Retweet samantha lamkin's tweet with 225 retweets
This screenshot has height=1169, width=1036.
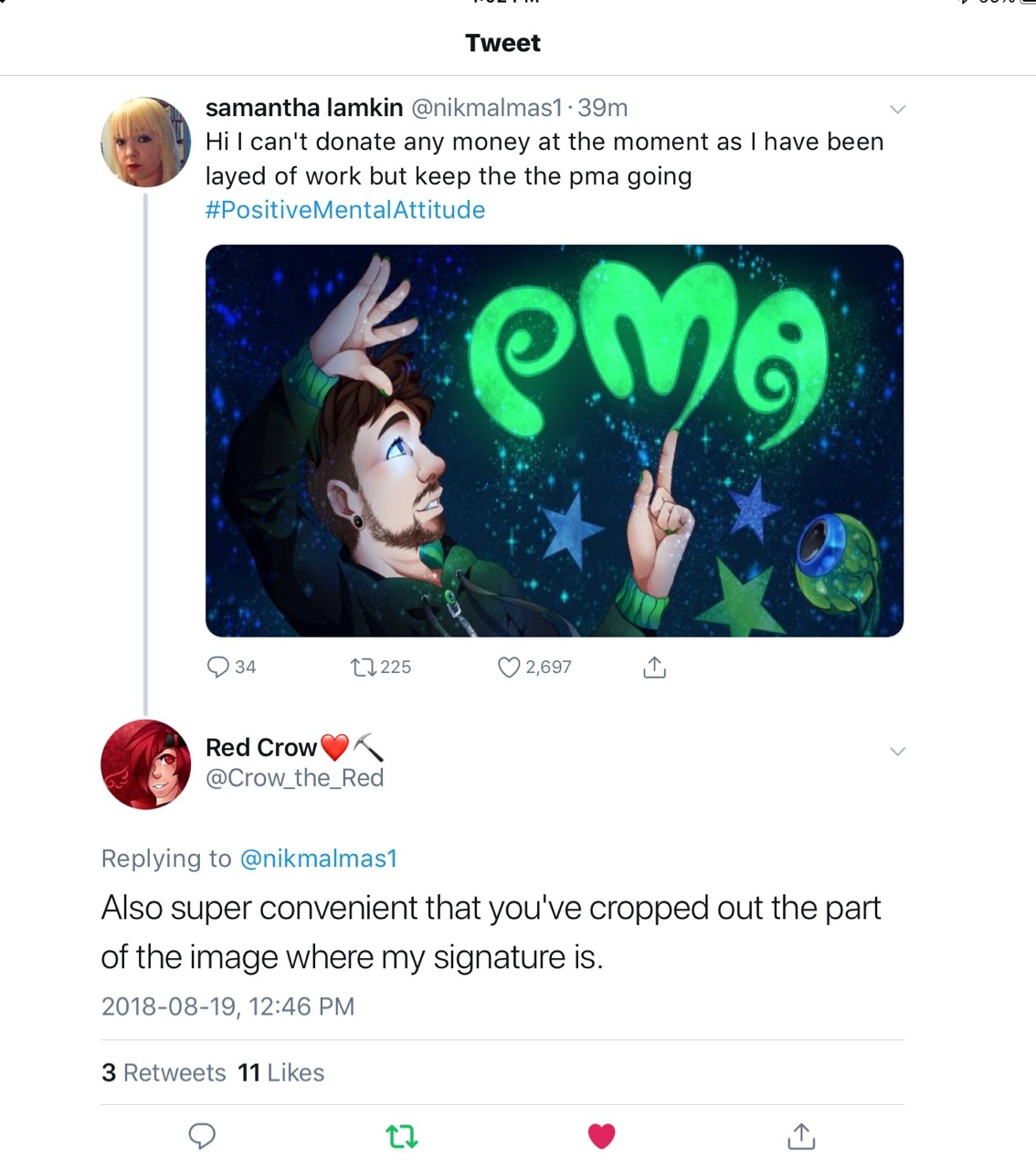pyautogui.click(x=364, y=668)
